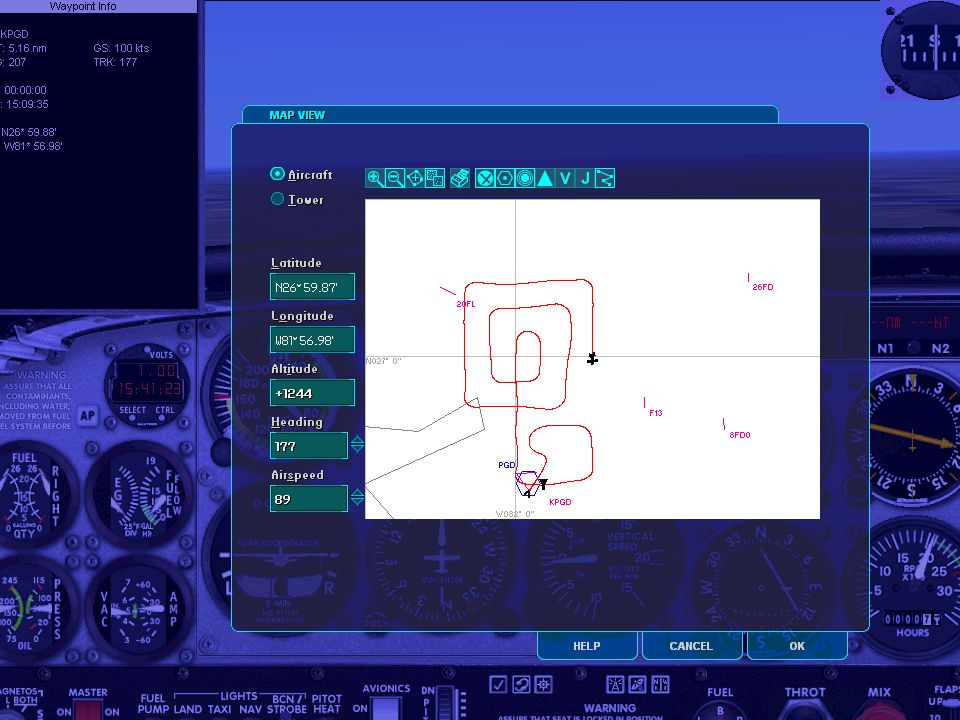Screen dimensions: 960x720
Task: Click the center-on-aircraft map icon
Action: point(415,178)
